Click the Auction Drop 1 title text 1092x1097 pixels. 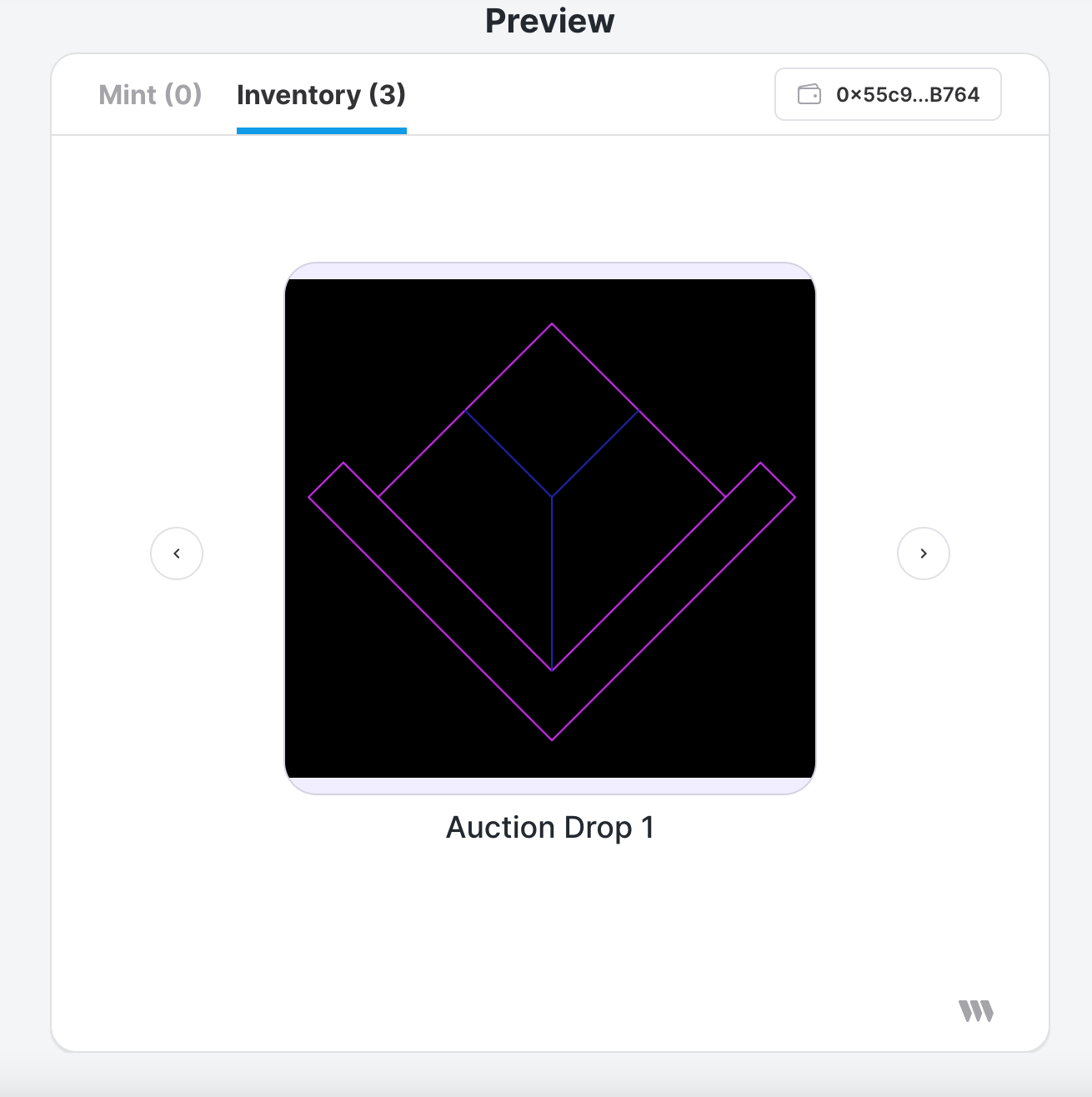[550, 828]
